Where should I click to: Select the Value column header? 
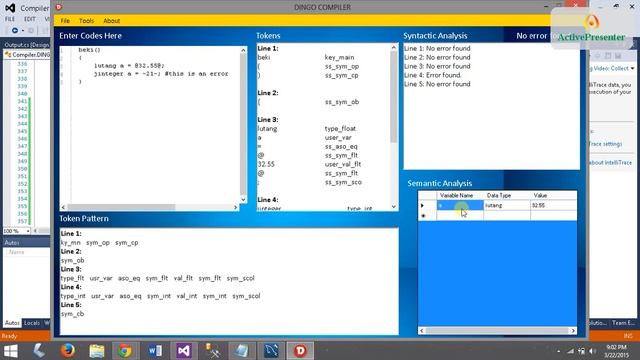pos(553,196)
